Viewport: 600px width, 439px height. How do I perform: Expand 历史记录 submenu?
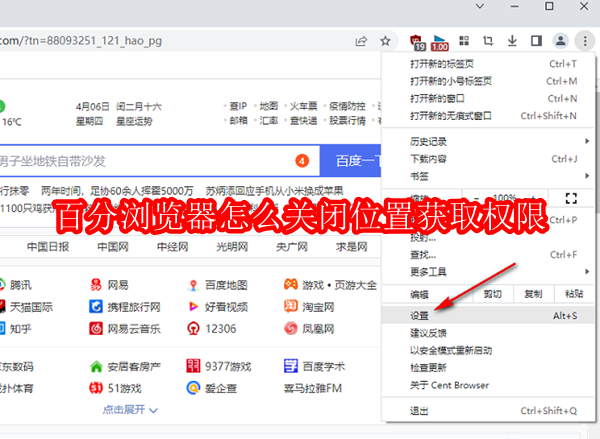click(488, 142)
